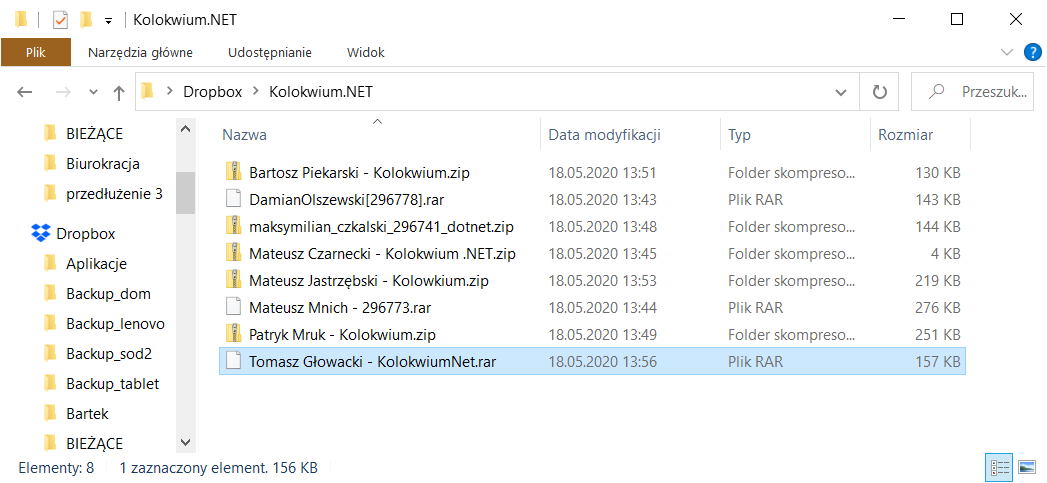This screenshot has width=1047, height=483.
Task: Open Udostępnianie ribbon tab
Action: point(269,52)
